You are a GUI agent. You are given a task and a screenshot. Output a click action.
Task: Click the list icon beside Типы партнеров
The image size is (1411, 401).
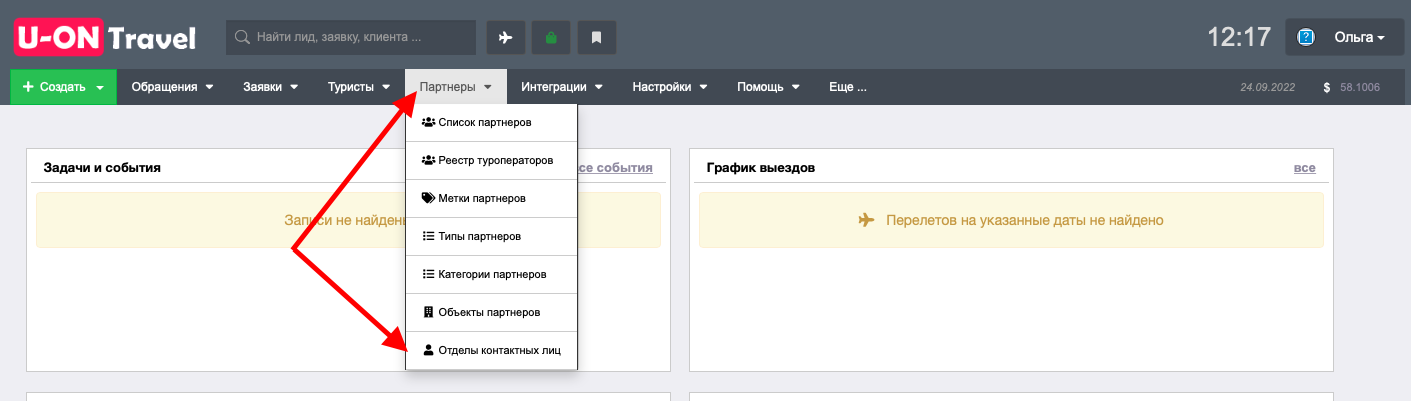428,236
